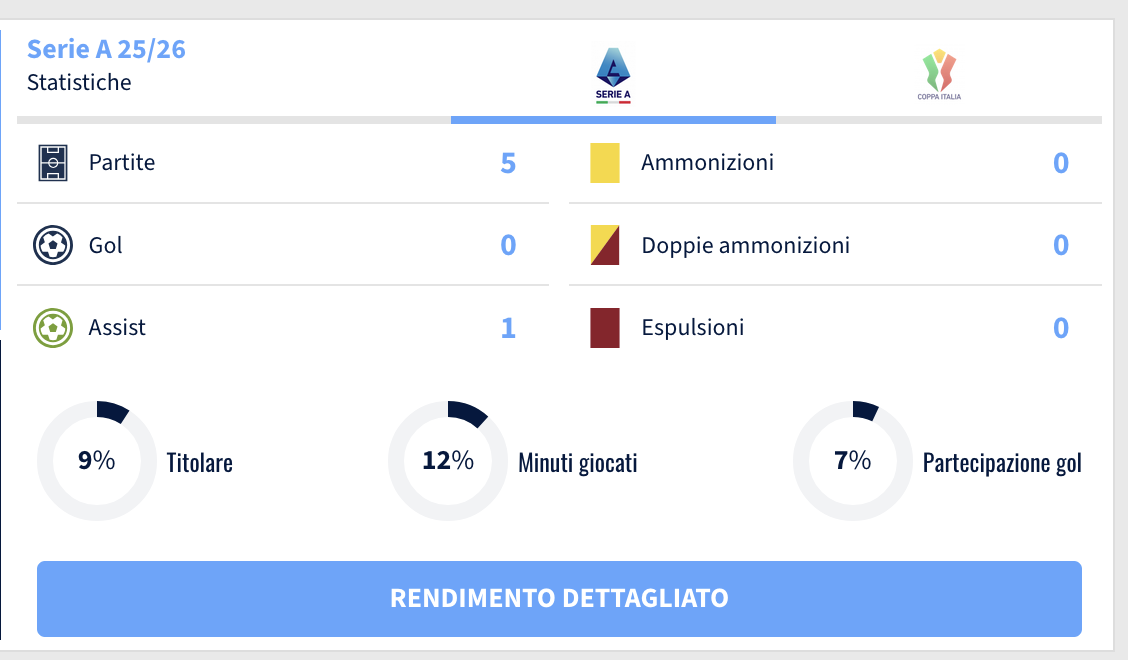Click the Ammonizioni count value

point(1061,163)
